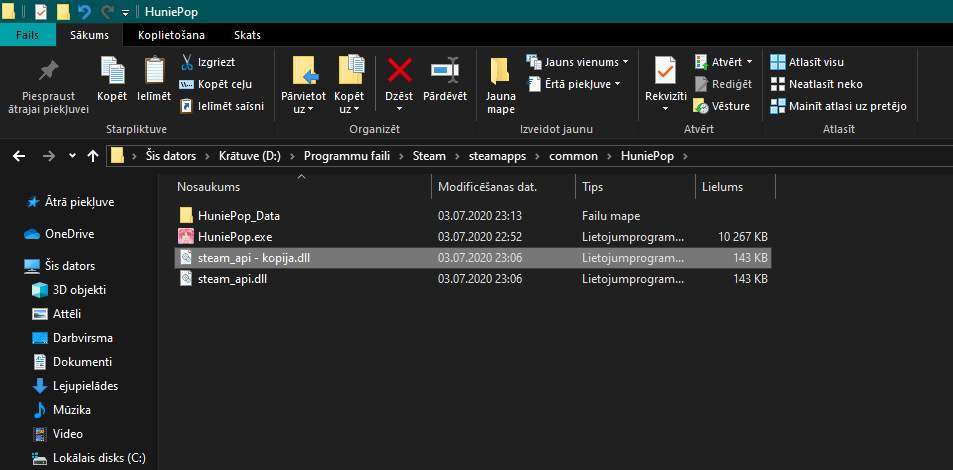Navigate to Šis dators in breadcrumb

pyautogui.click(x=171, y=156)
